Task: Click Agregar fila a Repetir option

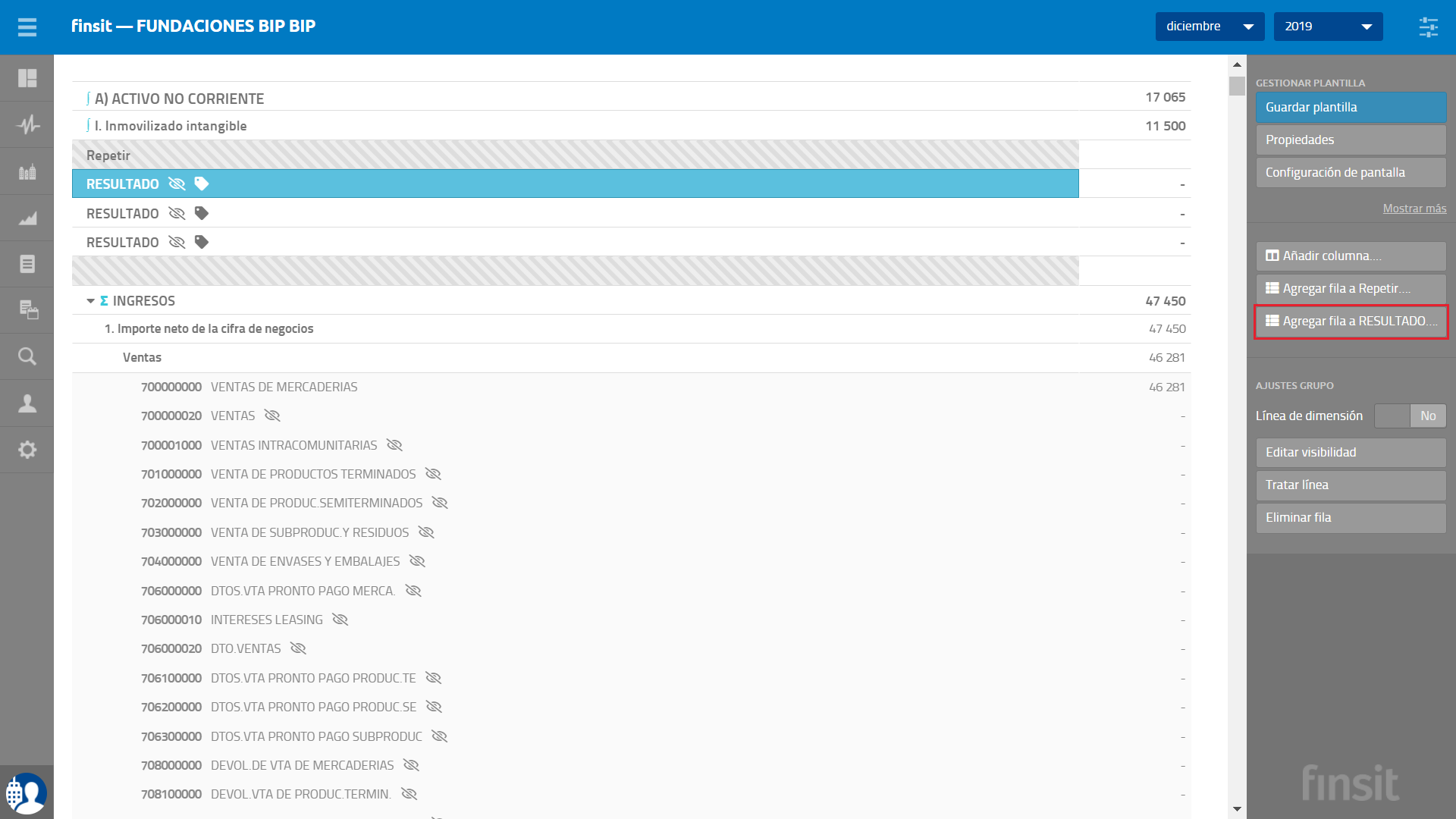Action: pos(1351,288)
